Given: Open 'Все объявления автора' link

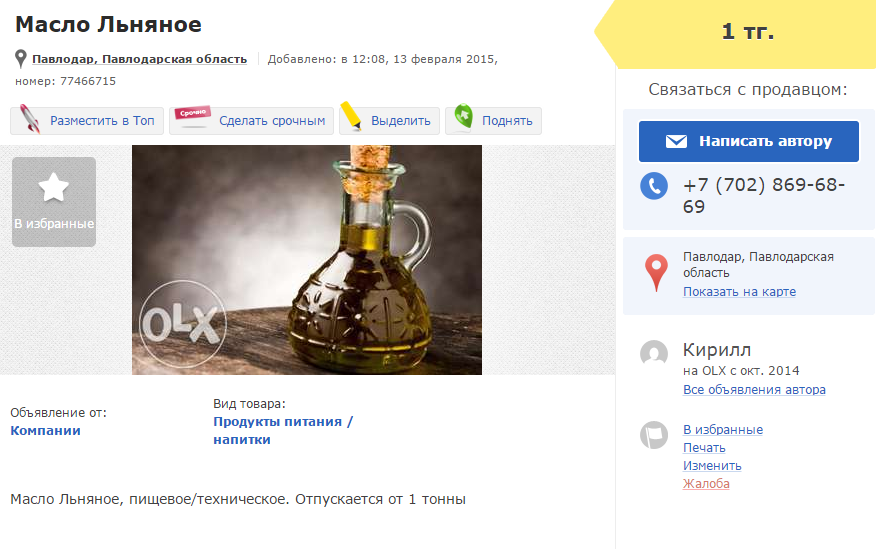Looking at the screenshot, I should [x=754, y=390].
